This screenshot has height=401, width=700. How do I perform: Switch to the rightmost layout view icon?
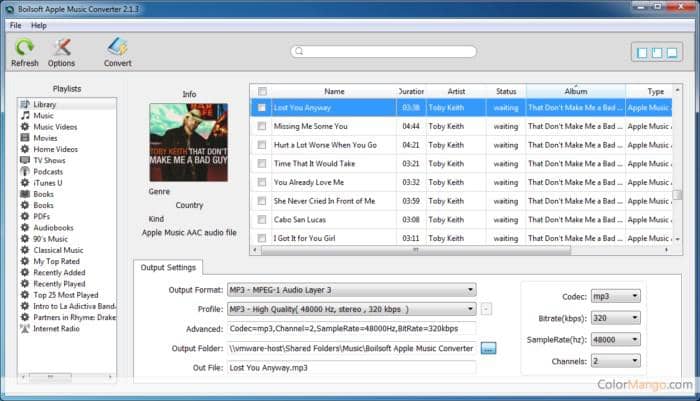673,52
